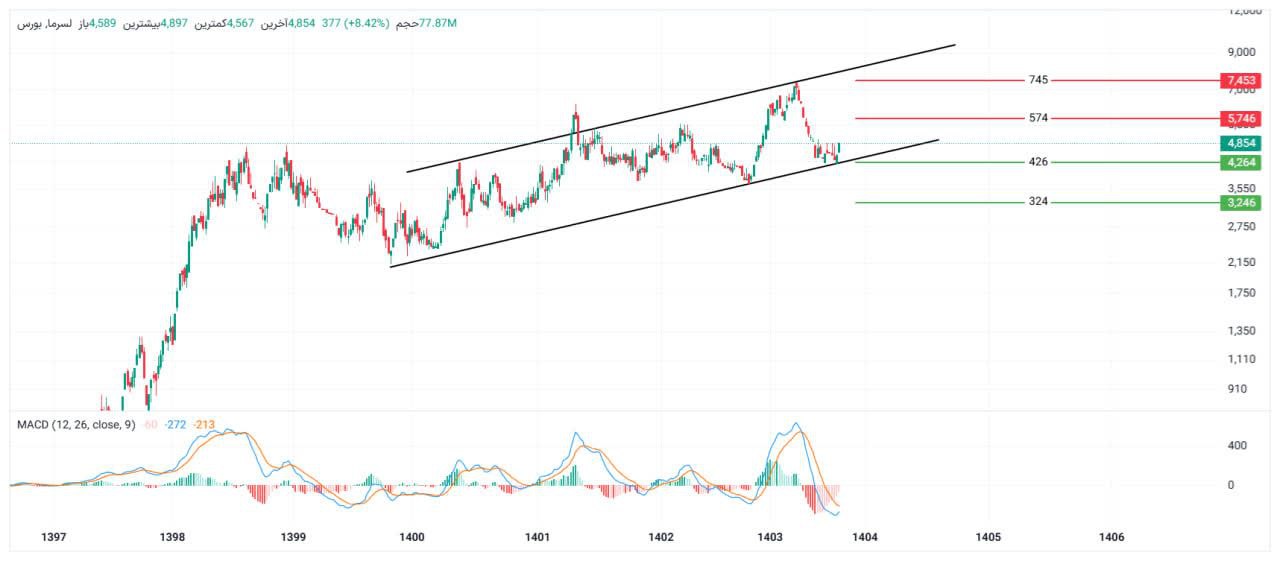Click year 1403 on the time axis
Viewport: 1280px width, 561px height.
(x=770, y=538)
